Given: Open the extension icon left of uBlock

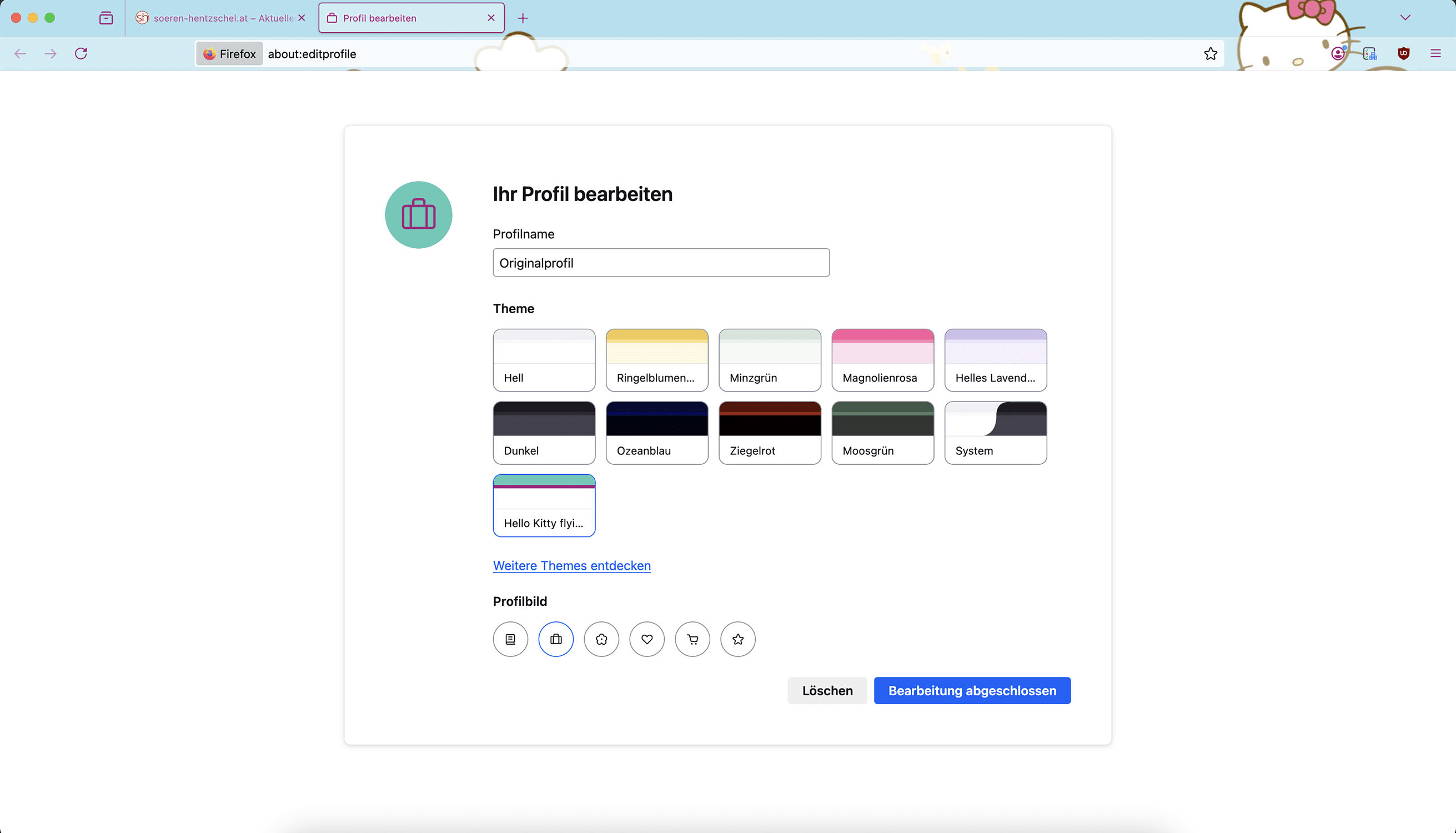Looking at the screenshot, I should click(1370, 54).
